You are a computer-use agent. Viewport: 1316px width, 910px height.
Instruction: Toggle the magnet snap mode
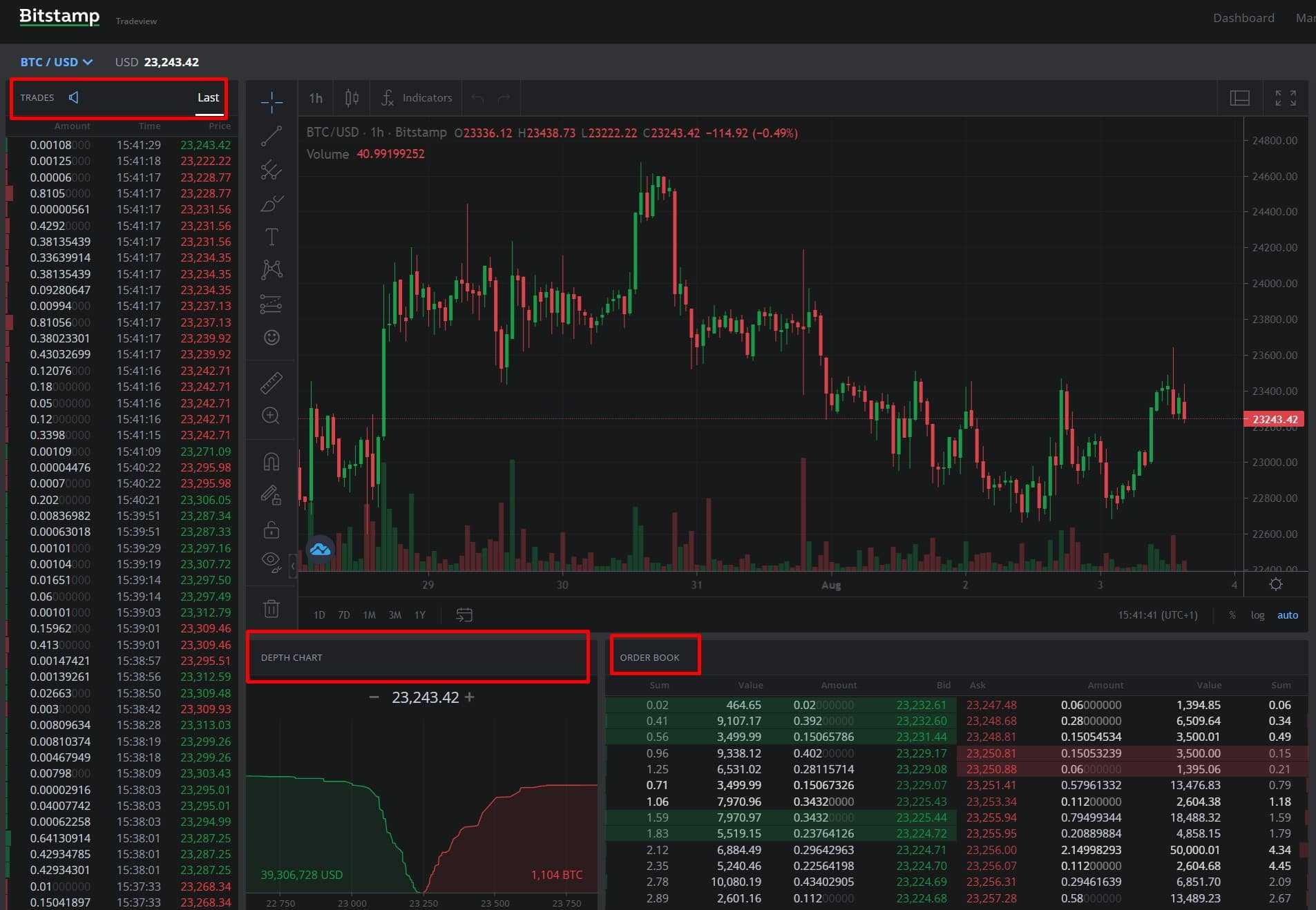[x=271, y=461]
